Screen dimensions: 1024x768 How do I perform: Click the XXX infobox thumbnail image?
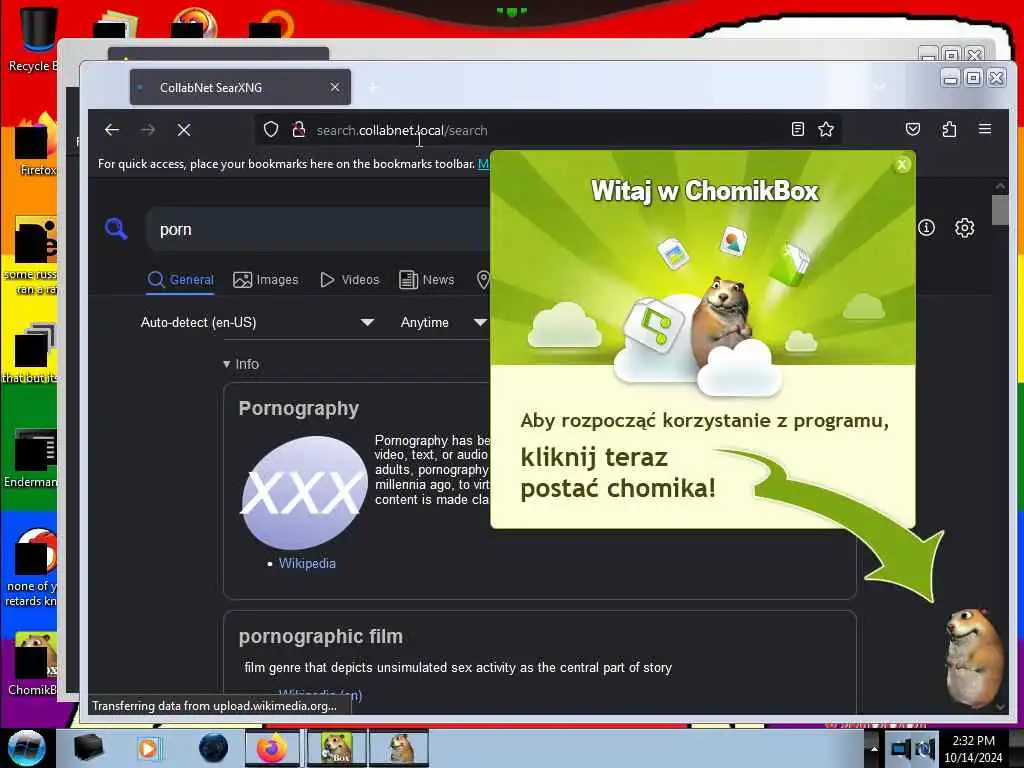tap(304, 492)
